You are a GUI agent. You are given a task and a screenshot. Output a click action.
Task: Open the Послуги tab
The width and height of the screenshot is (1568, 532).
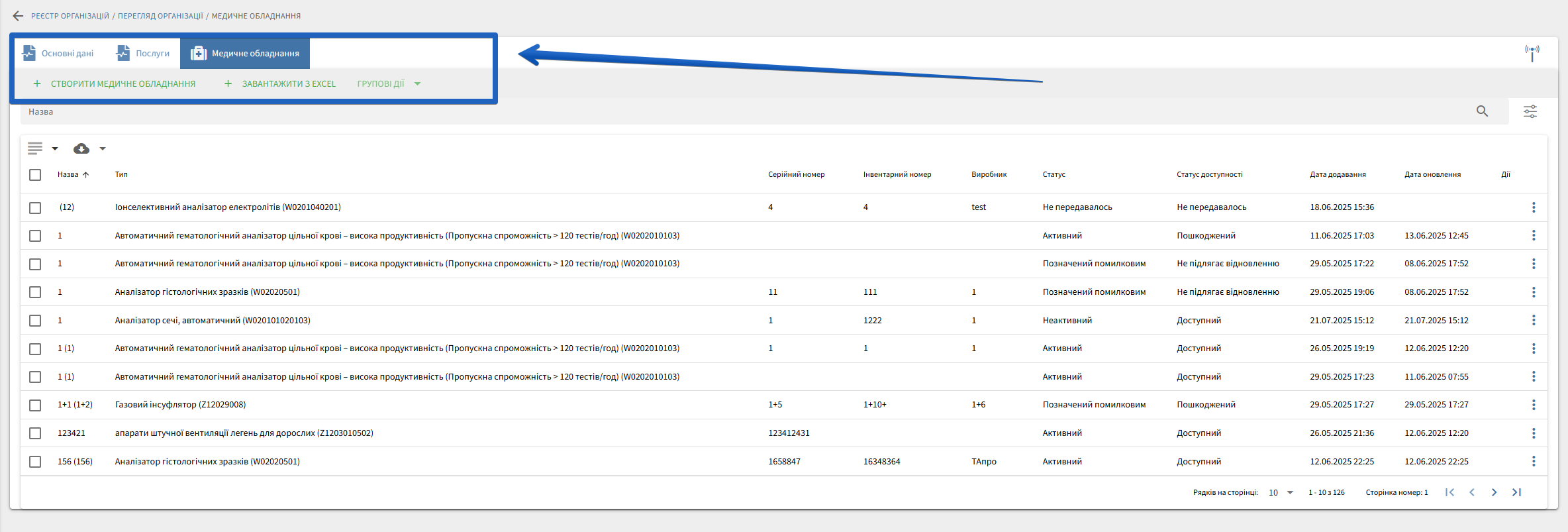(x=143, y=54)
